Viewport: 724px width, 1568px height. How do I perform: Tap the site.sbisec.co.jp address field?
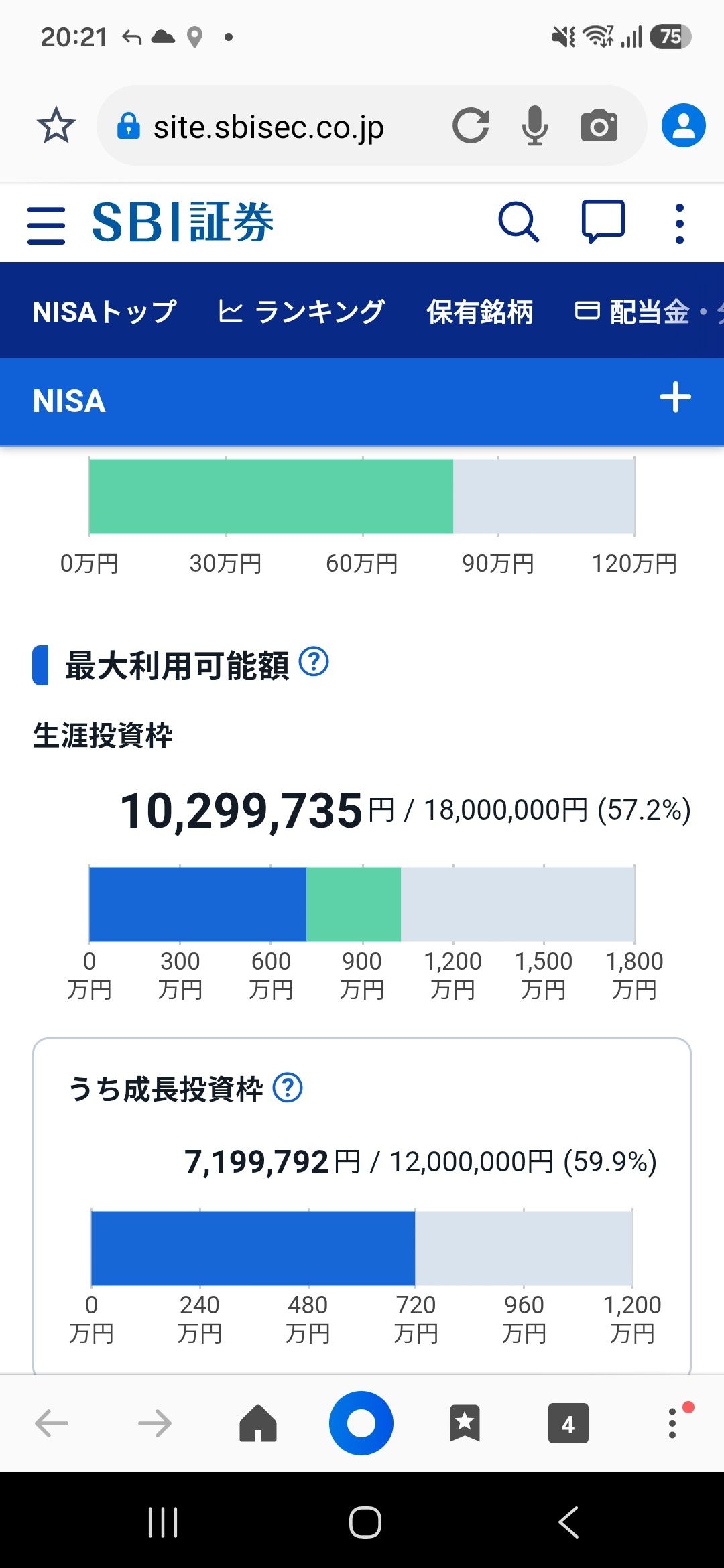268,127
